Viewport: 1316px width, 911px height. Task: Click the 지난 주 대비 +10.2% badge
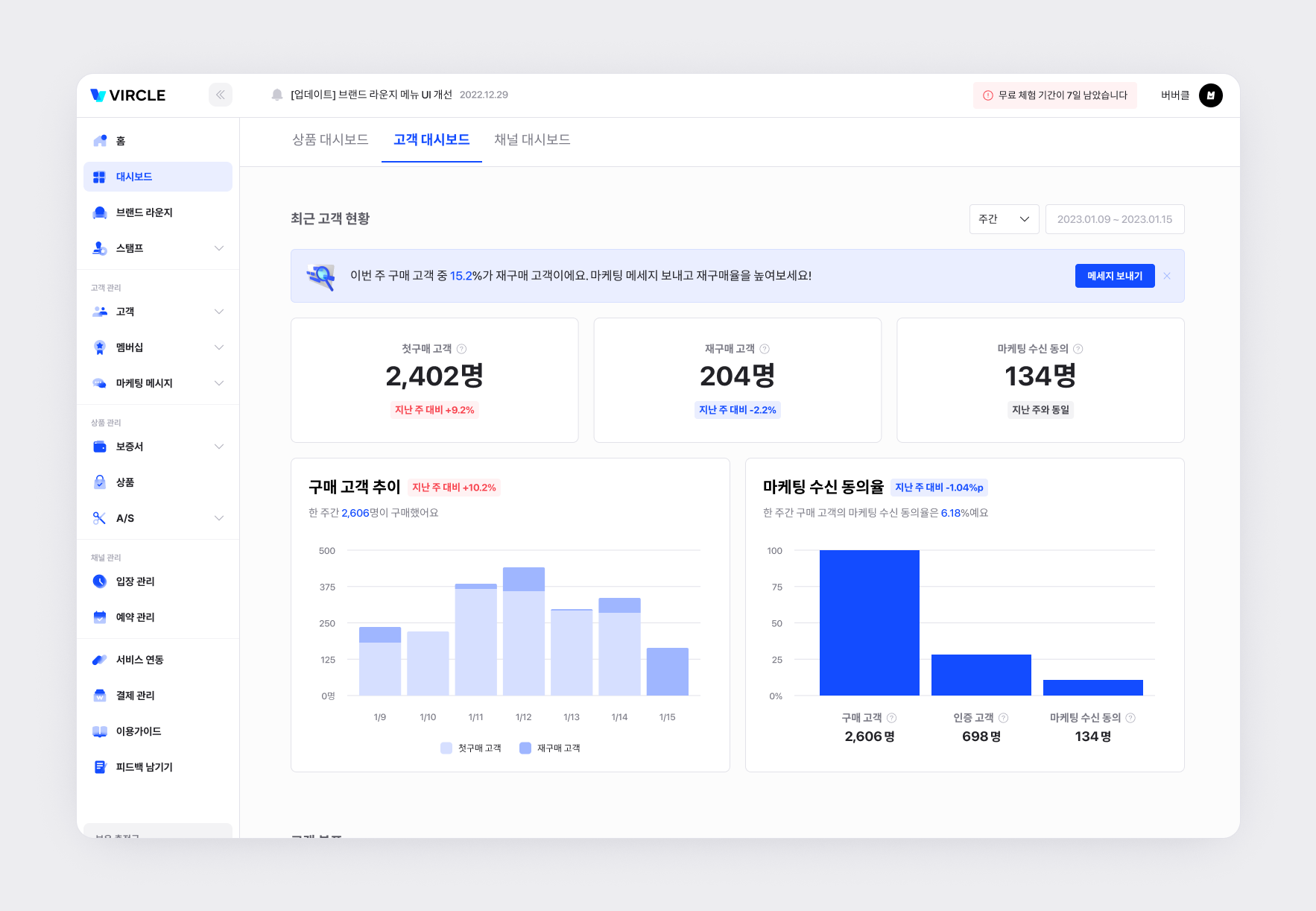click(x=454, y=488)
